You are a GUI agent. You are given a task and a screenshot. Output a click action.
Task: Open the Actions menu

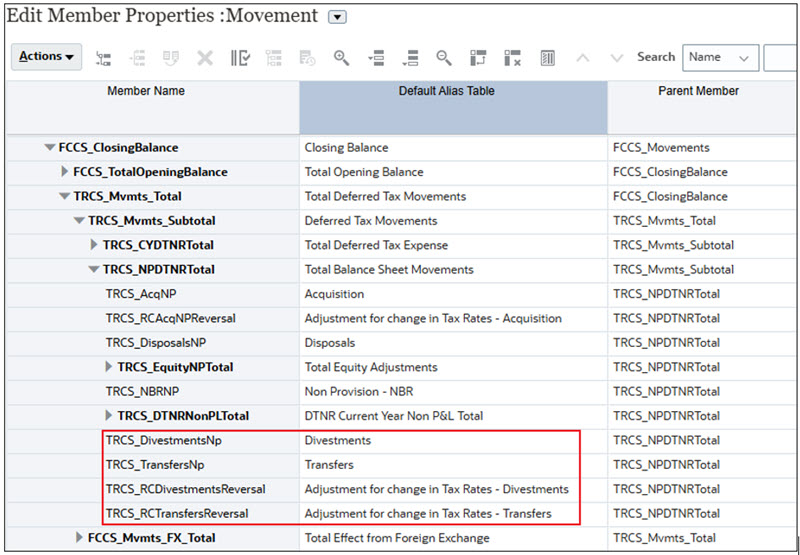(46, 57)
